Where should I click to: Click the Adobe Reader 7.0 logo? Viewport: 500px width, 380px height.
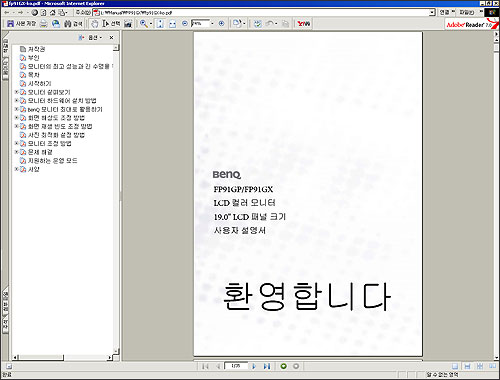coord(471,24)
